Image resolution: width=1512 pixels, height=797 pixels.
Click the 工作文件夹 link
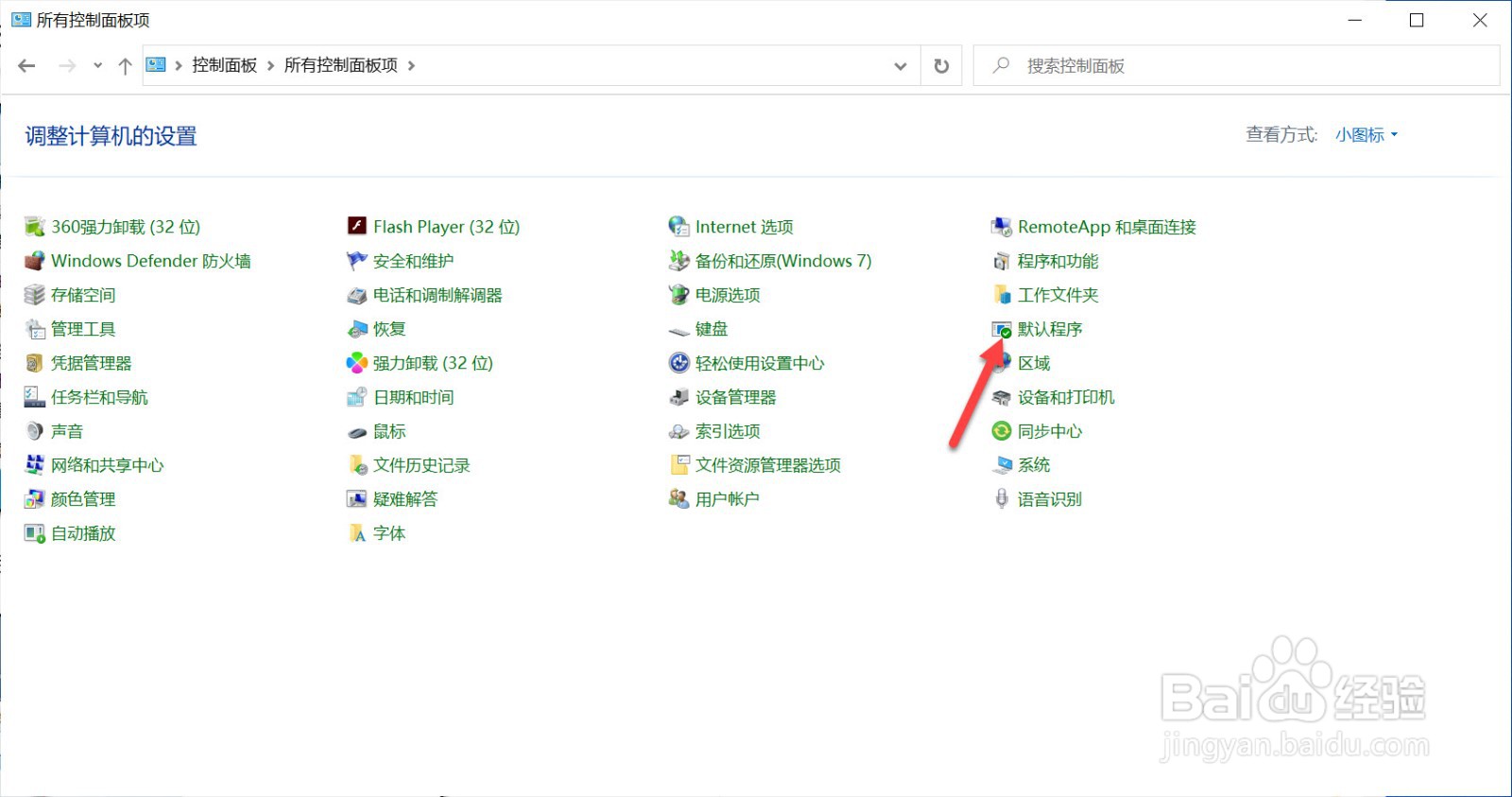(x=1058, y=295)
